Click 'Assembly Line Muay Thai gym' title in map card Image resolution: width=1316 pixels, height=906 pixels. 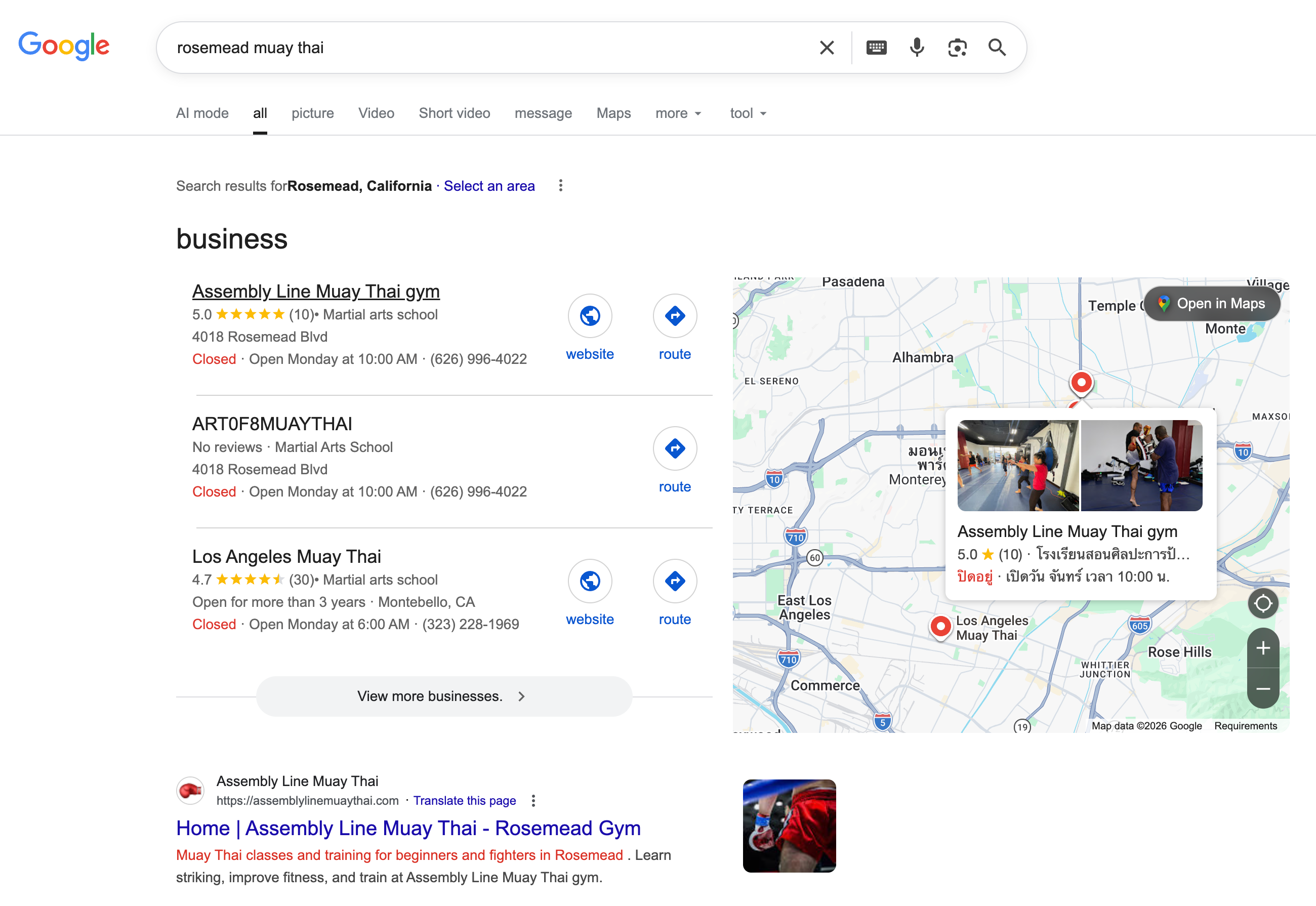click(1067, 531)
